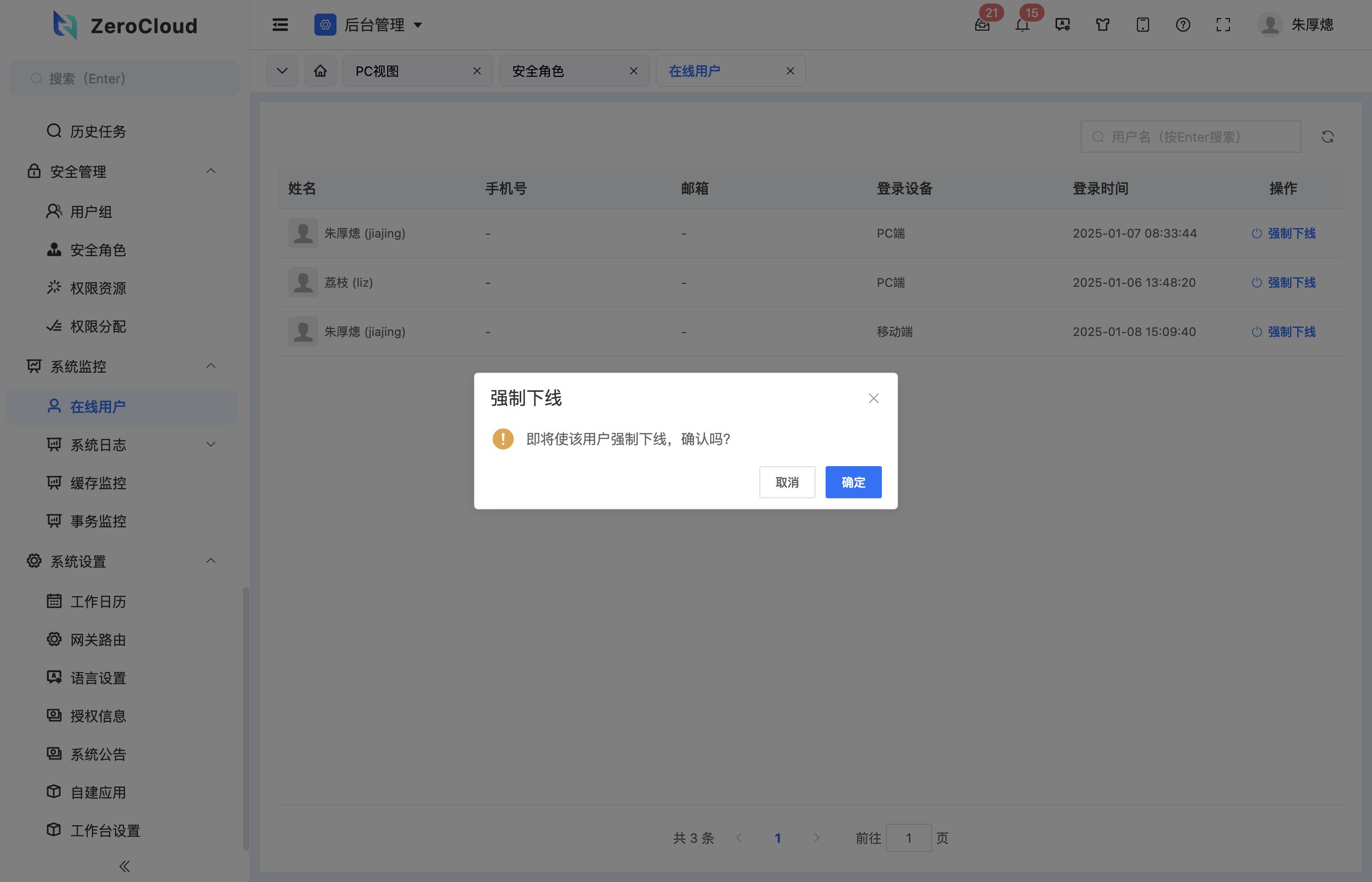Open the help question mark icon

pyautogui.click(x=1183, y=25)
